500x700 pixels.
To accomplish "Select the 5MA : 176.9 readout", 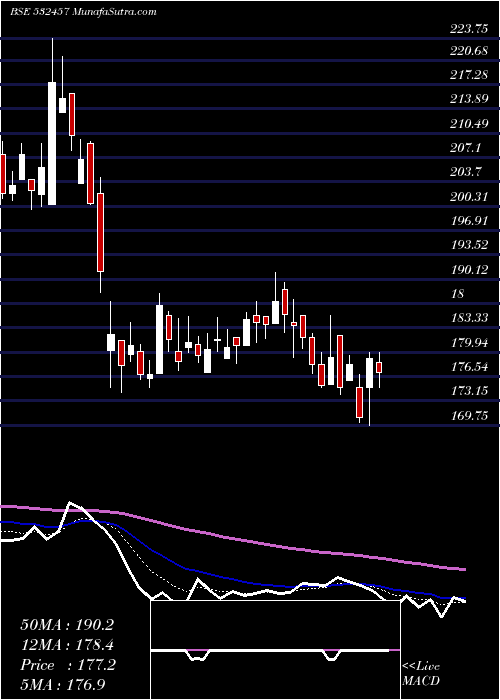I will (63, 684).
